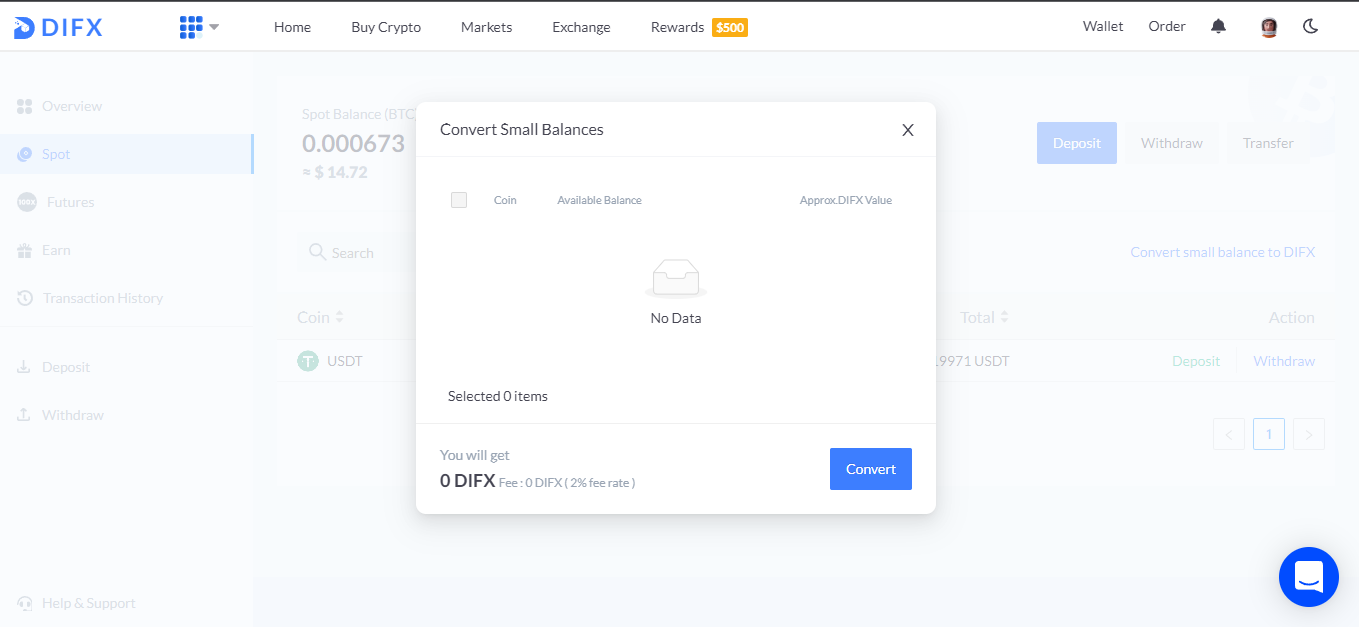Click the 0.000673 spot balance value

[x=353, y=143]
